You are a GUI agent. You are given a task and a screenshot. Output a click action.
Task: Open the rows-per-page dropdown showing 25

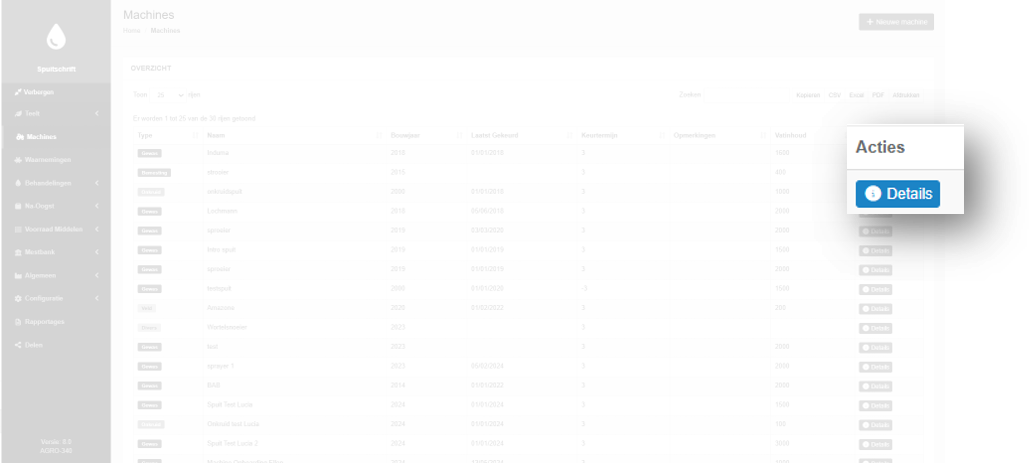click(169, 95)
